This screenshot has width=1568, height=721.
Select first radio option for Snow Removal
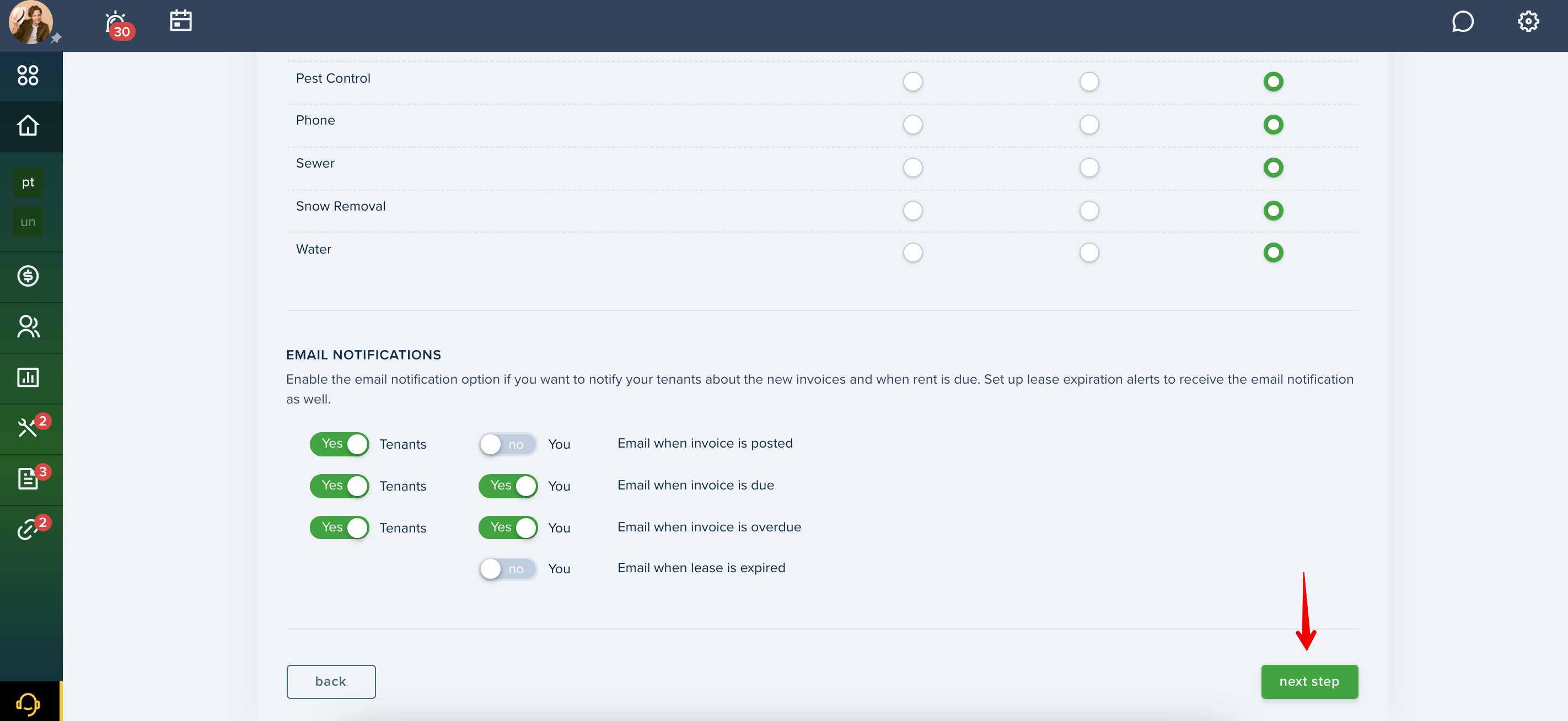912,211
